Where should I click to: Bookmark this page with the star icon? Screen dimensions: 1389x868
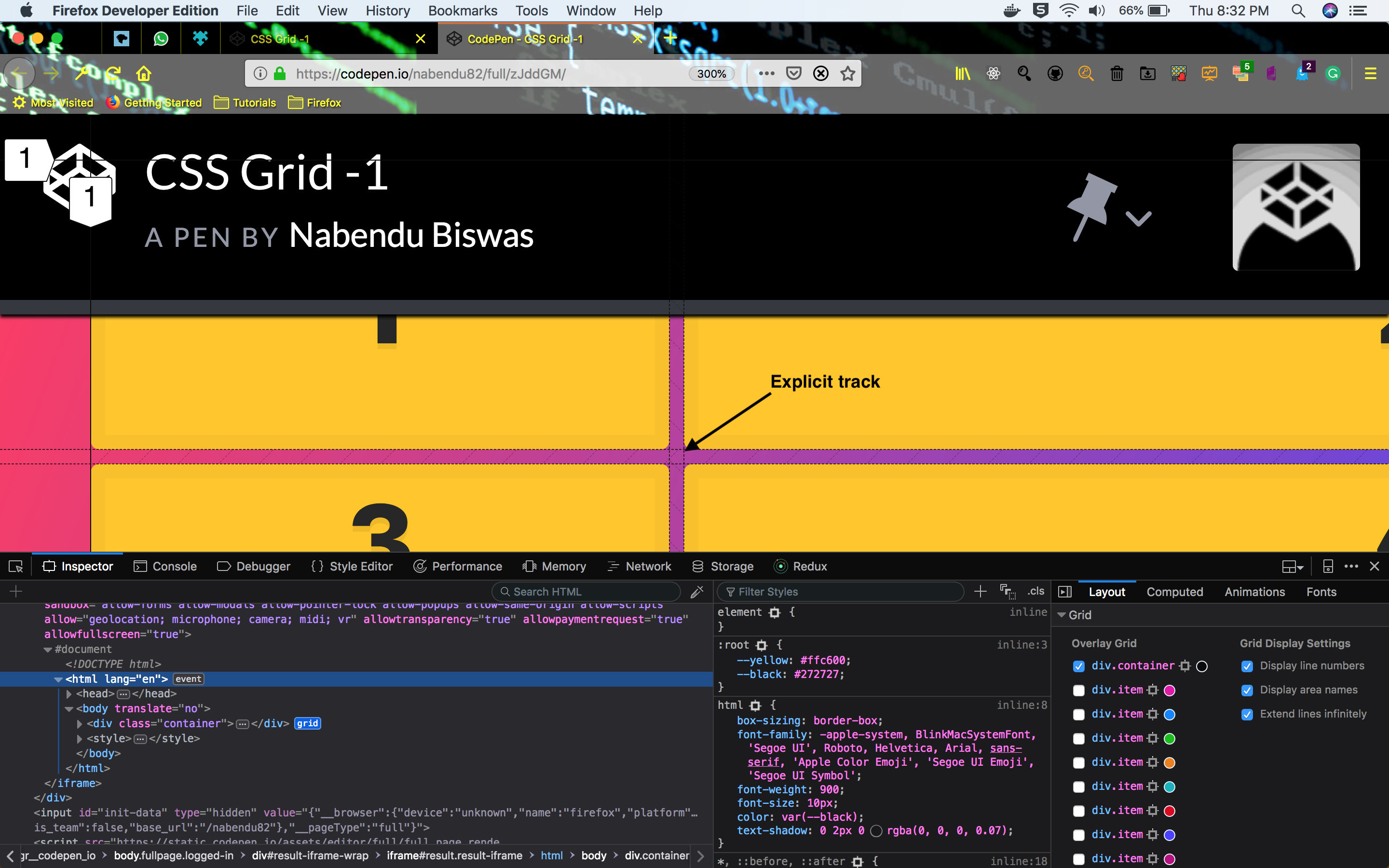(x=848, y=73)
